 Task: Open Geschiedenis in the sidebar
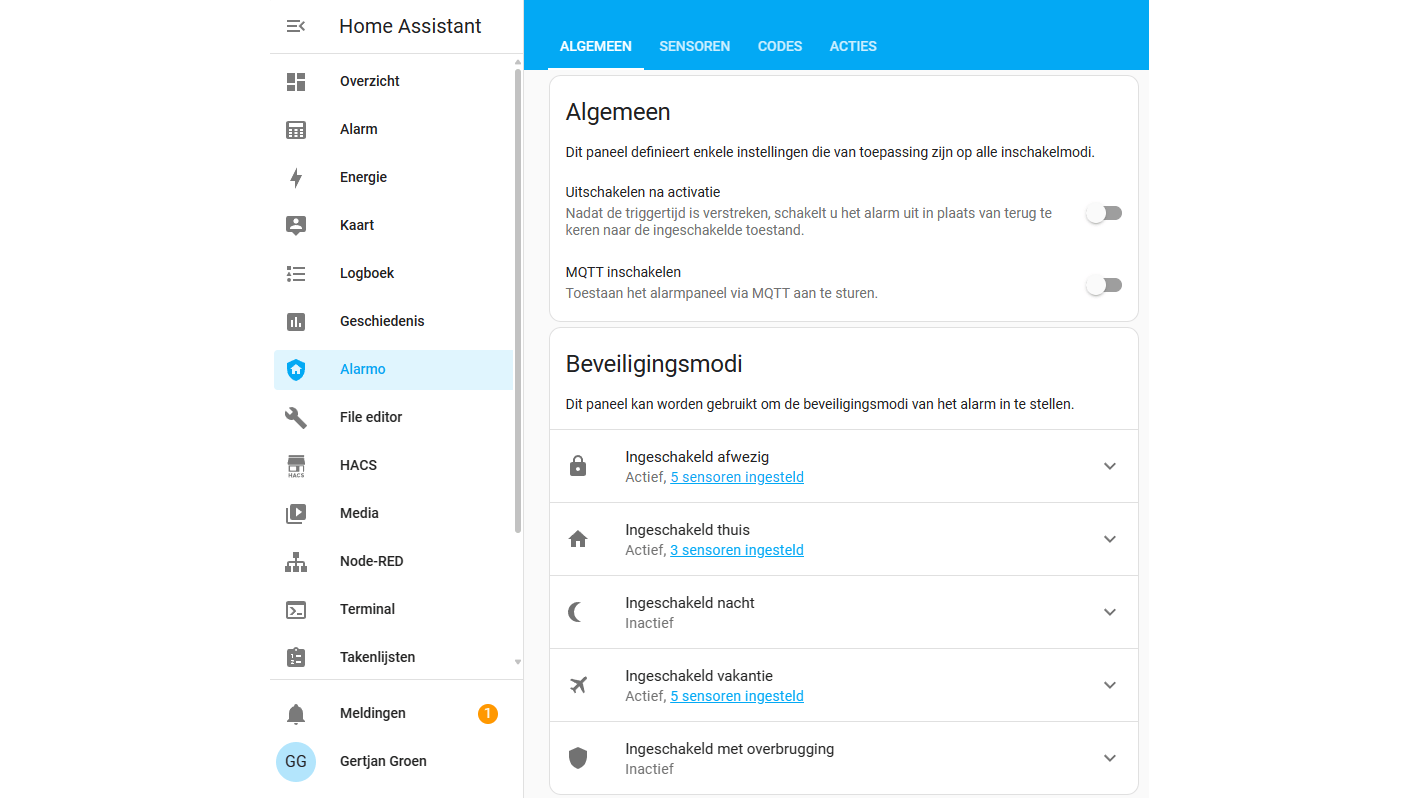click(x=393, y=321)
